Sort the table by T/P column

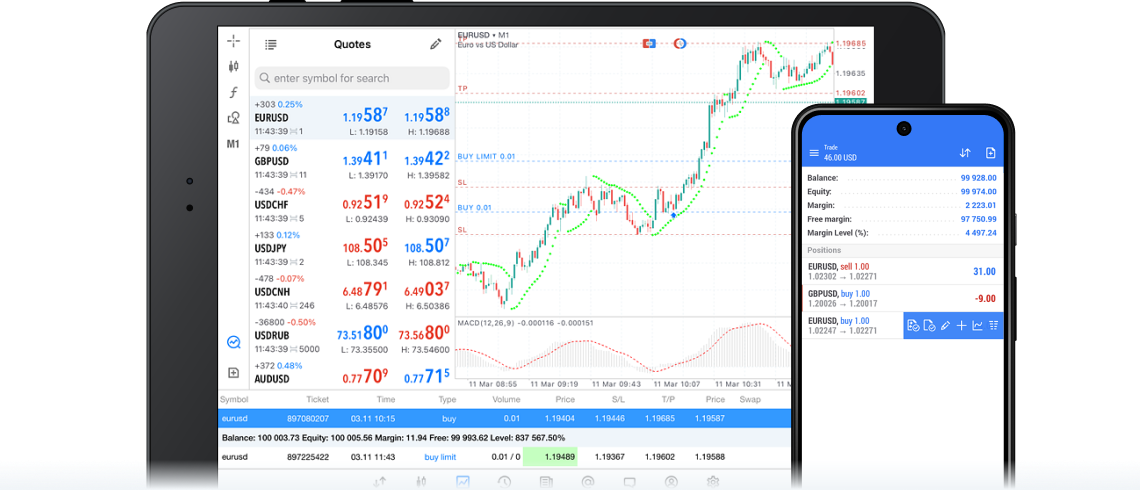click(x=668, y=399)
